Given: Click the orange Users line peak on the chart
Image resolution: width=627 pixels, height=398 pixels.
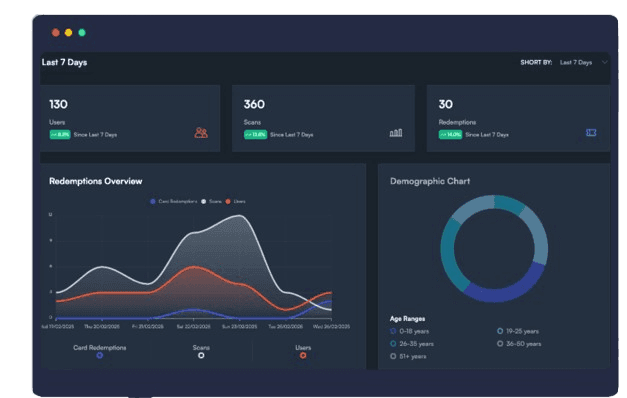Looking at the screenshot, I should [x=194, y=267].
